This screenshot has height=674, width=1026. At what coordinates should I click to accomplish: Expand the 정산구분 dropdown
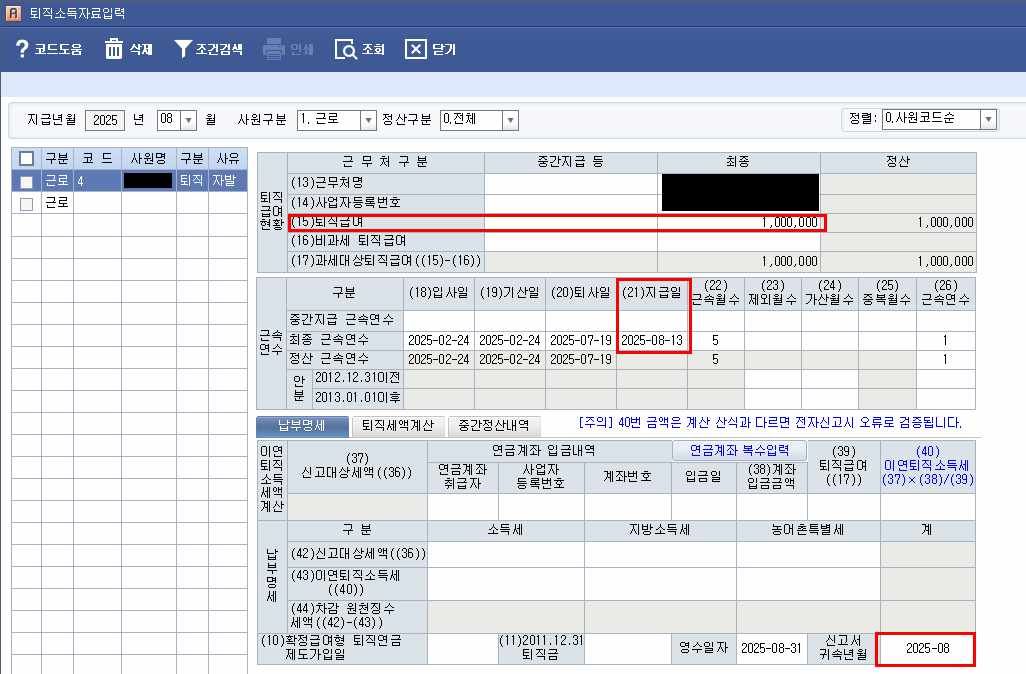510,120
